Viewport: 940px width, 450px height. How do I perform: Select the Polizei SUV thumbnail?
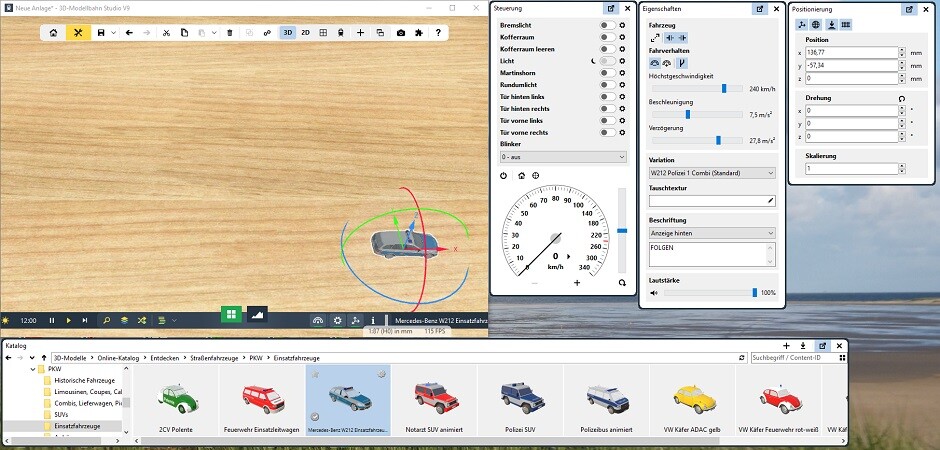[x=520, y=404]
